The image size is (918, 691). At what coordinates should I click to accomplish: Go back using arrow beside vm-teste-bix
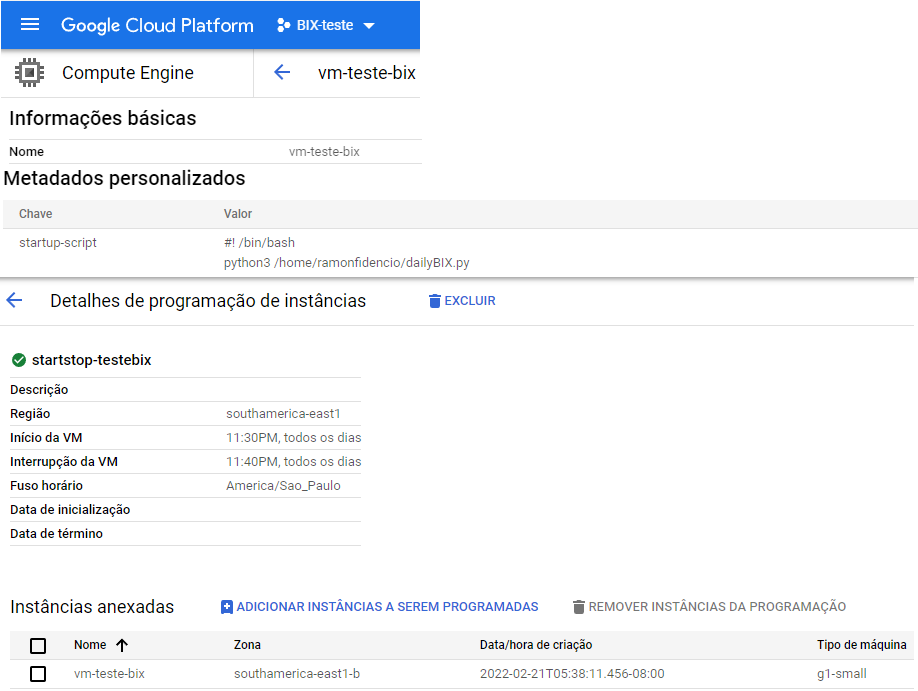282,72
